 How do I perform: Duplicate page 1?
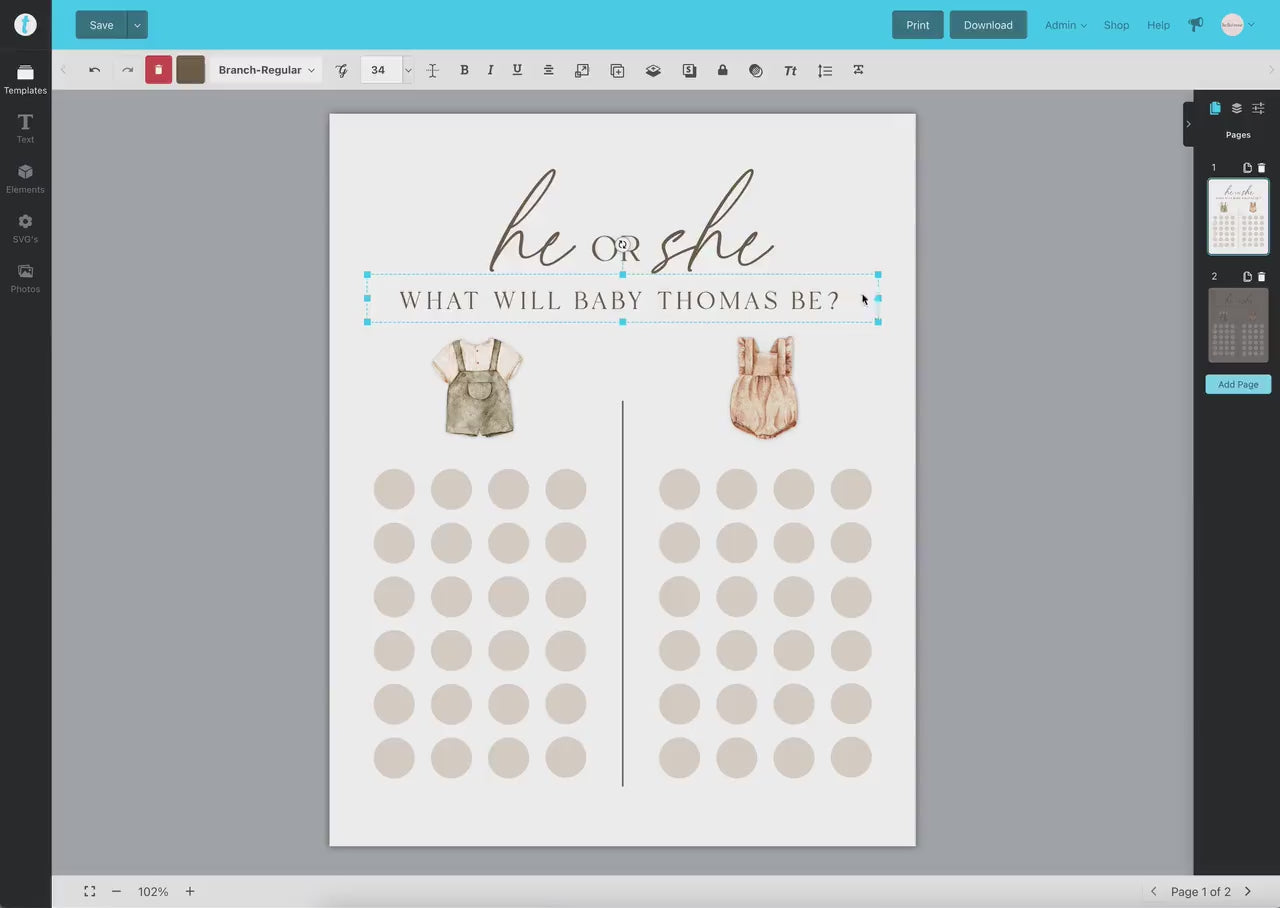click(1247, 168)
